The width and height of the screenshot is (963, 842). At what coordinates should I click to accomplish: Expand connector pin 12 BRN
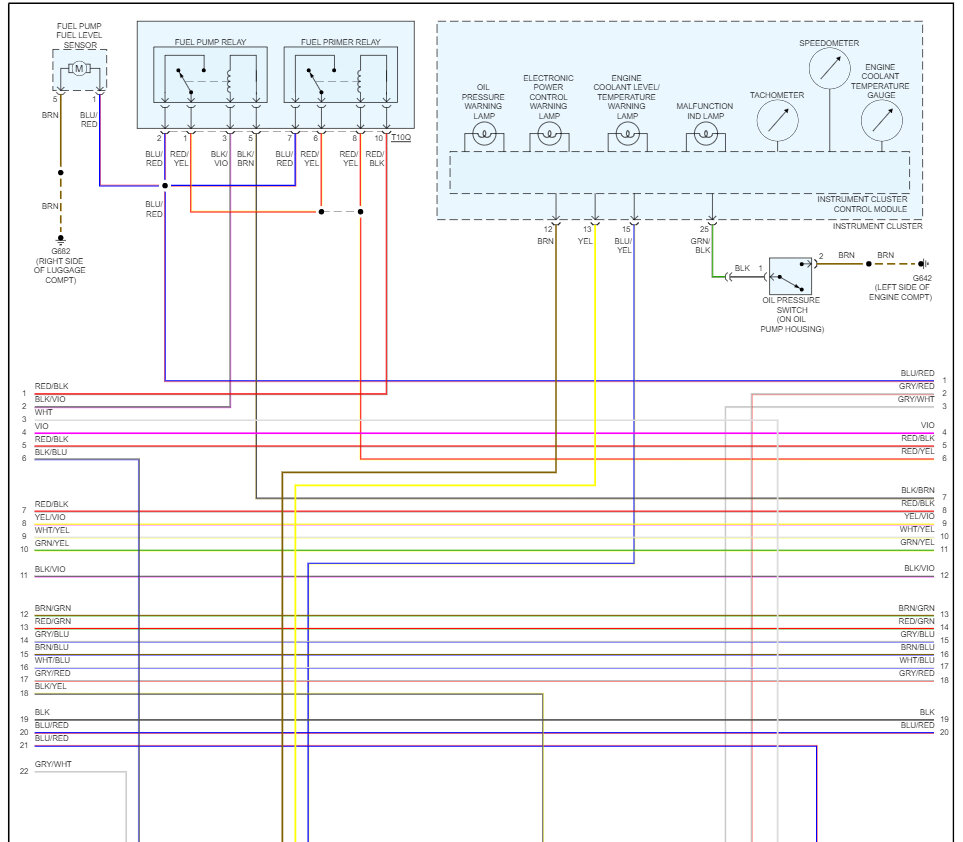point(546,234)
